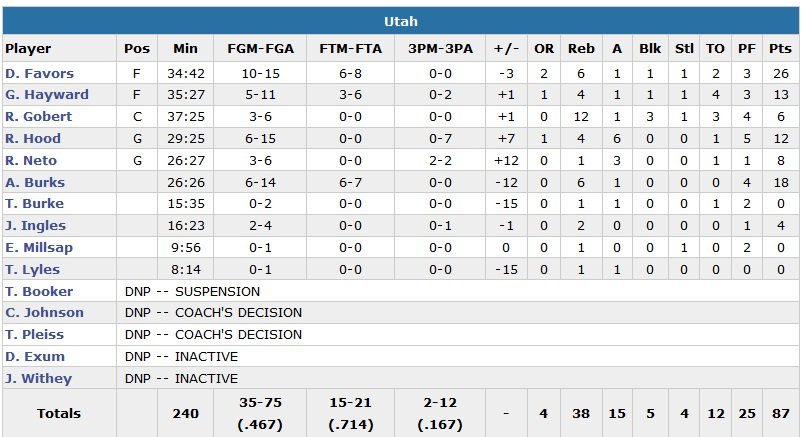The height and width of the screenshot is (437, 802).
Task: Click the Reb column header
Action: [x=581, y=48]
